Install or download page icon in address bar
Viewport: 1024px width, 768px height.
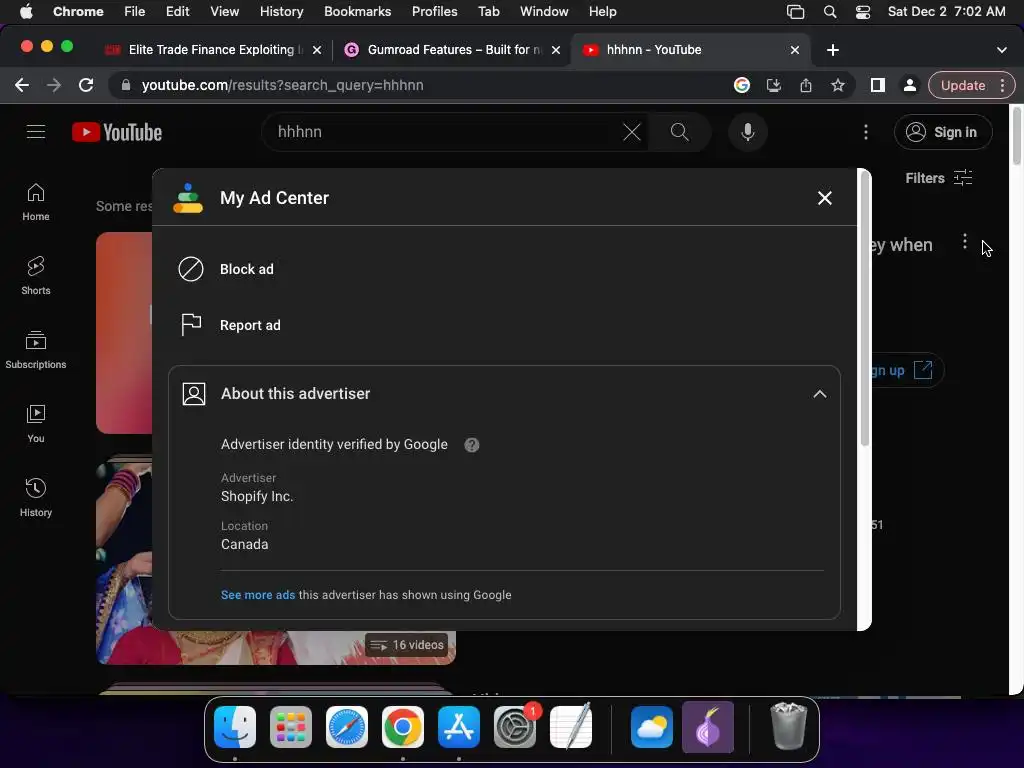[x=774, y=86]
